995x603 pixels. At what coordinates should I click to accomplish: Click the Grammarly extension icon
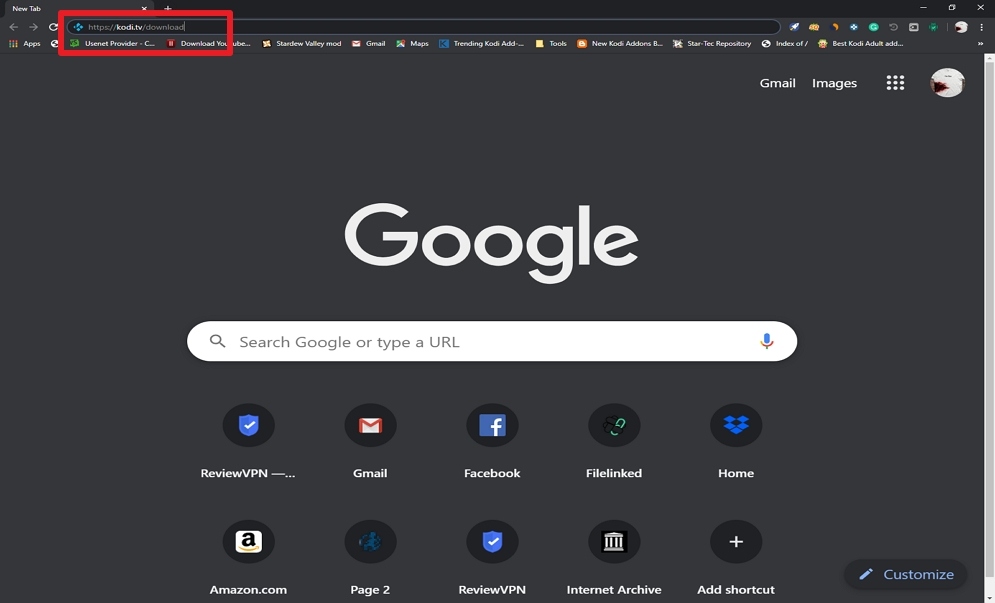tap(874, 27)
